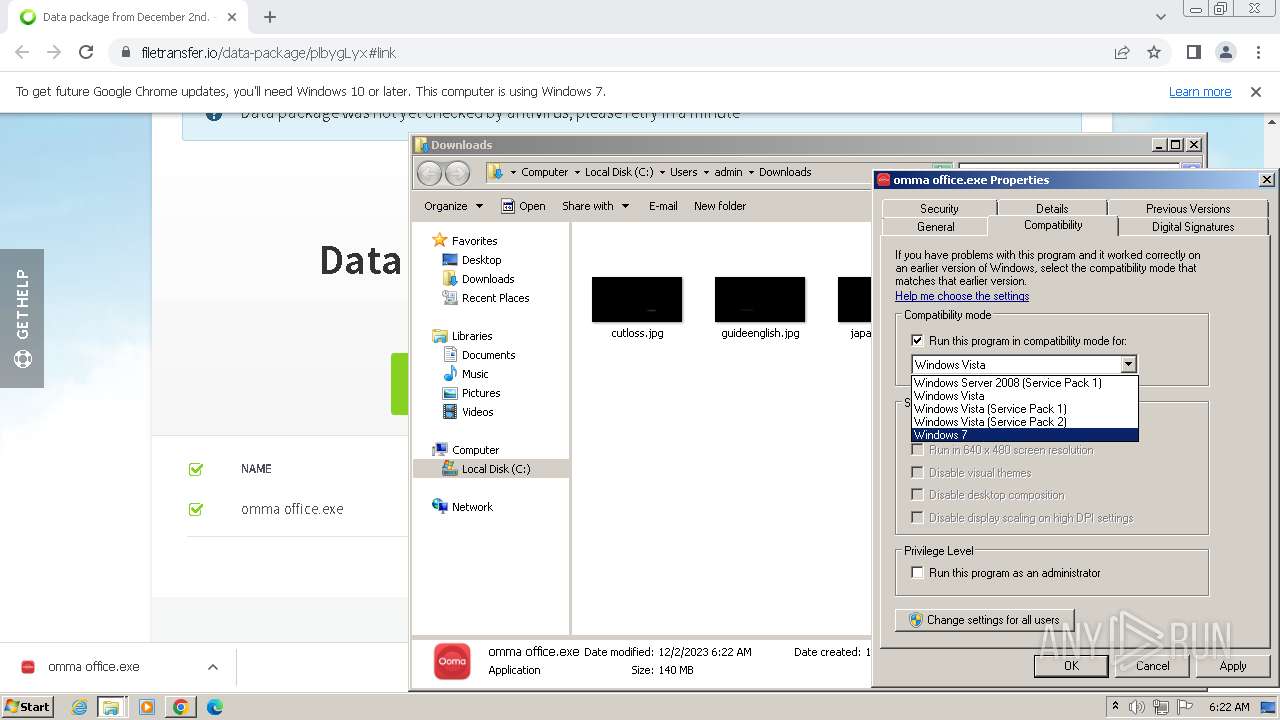1280x720 pixels.
Task: Open Recent Places in navigation pane
Action: 495,298
